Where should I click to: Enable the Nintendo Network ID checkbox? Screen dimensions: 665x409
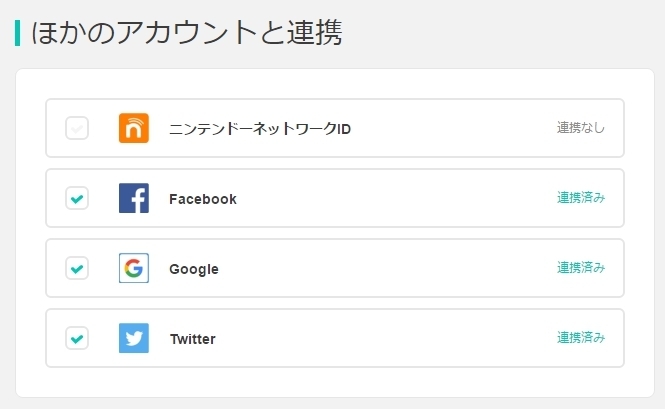tap(77, 128)
